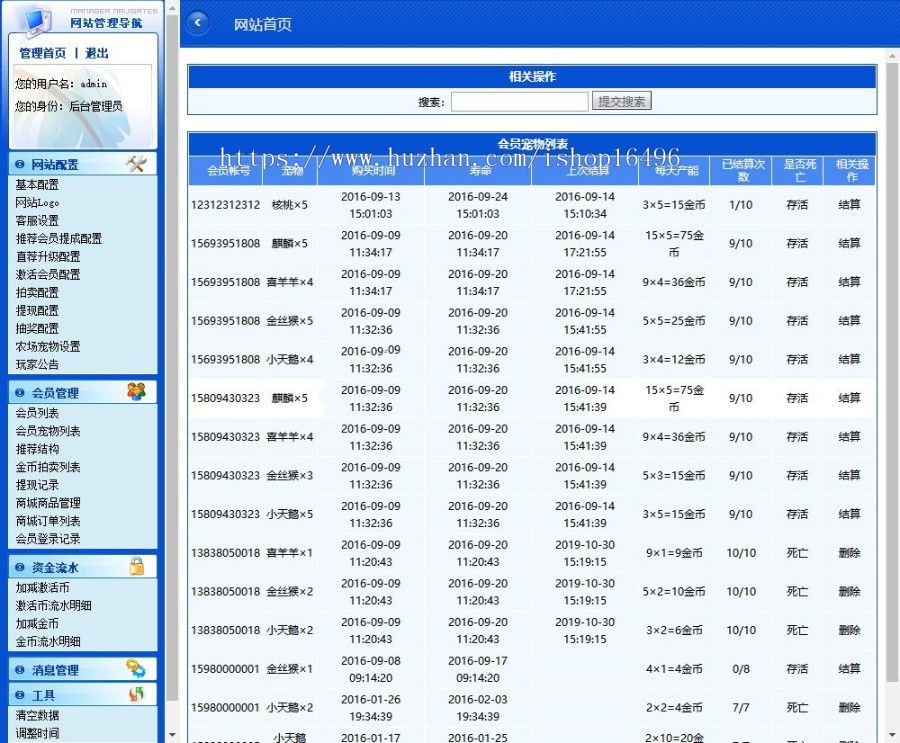This screenshot has width=900, height=743.
Task: Click 结算 for 15693951808 喜羊羊×4 row
Action: pyautogui.click(x=849, y=282)
